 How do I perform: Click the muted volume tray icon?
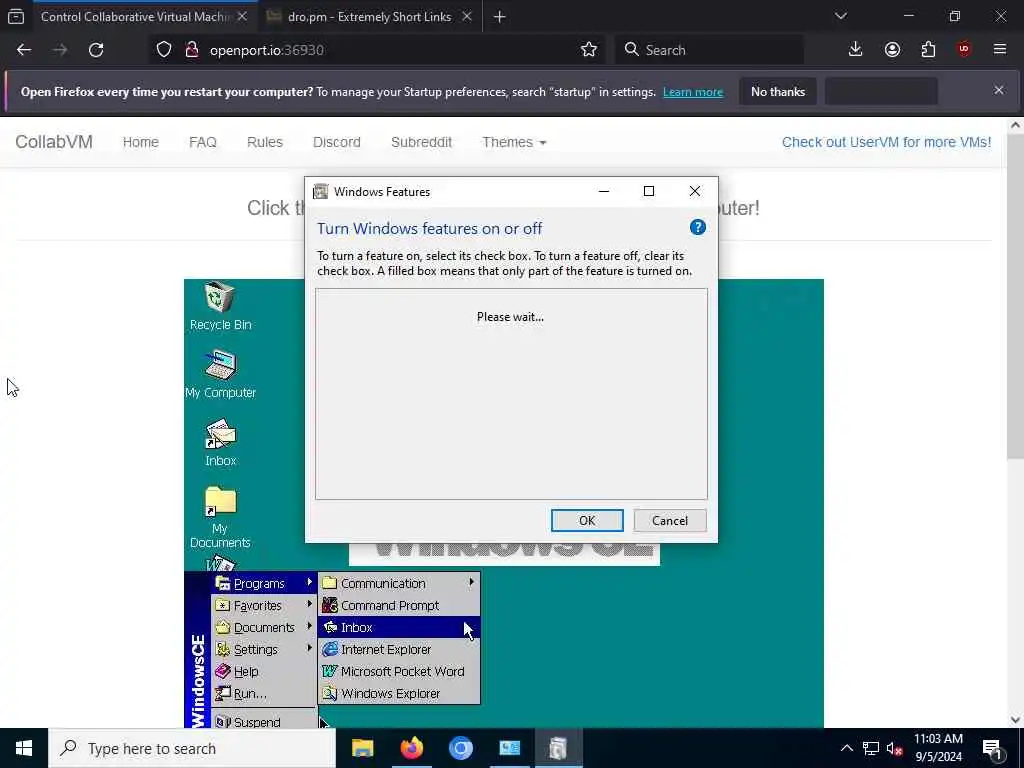click(894, 748)
